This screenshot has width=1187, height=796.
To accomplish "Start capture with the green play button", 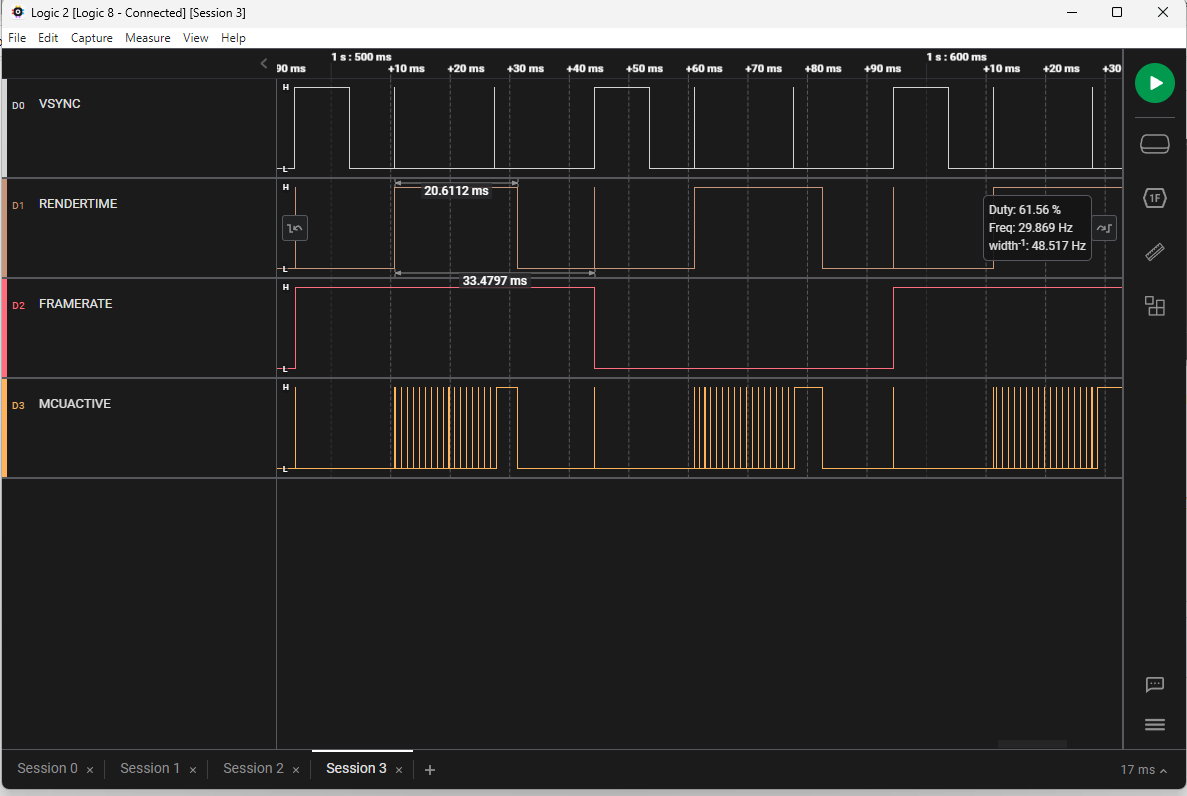I will (1154, 83).
